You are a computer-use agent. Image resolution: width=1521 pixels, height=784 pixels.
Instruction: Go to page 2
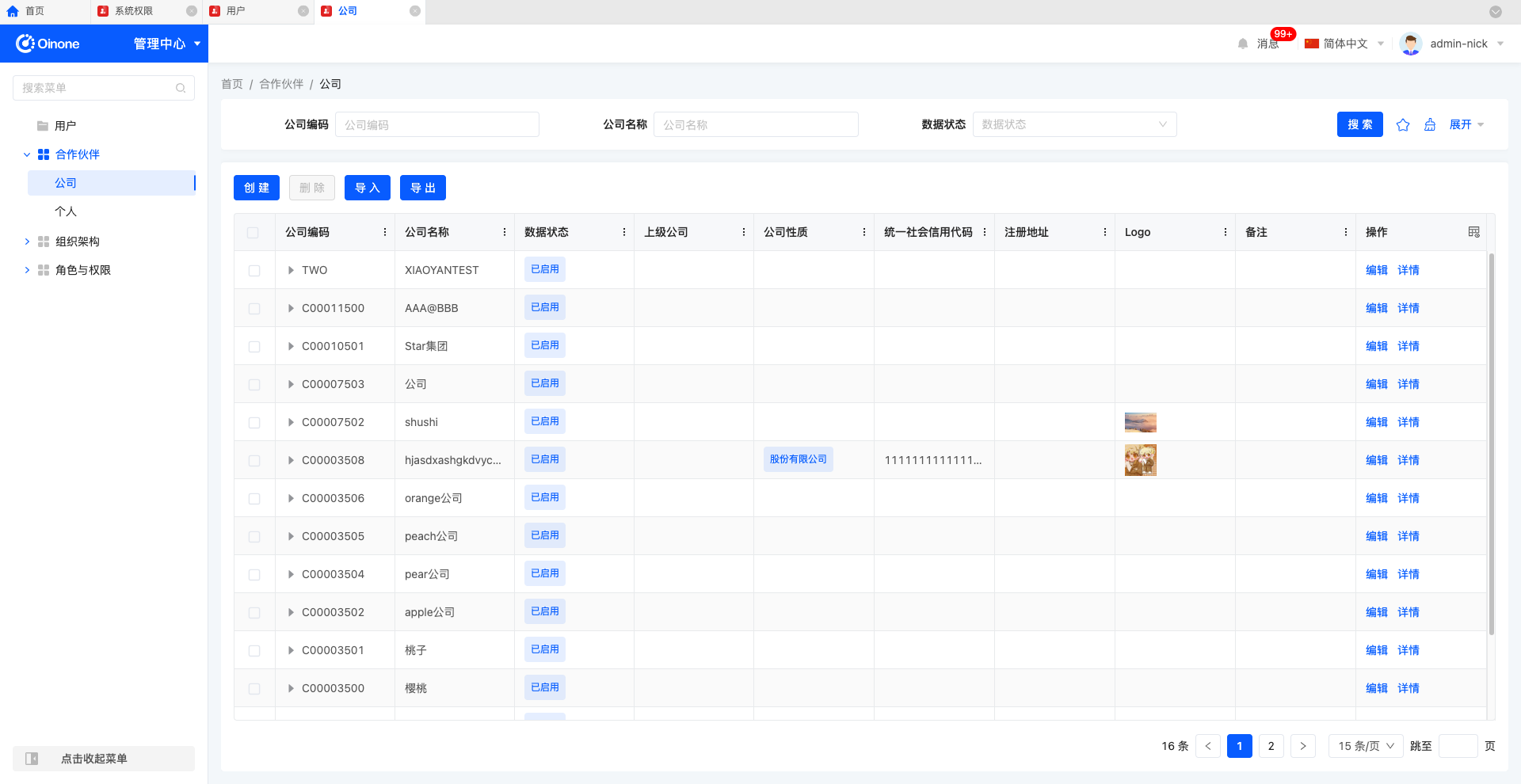[x=1271, y=746]
